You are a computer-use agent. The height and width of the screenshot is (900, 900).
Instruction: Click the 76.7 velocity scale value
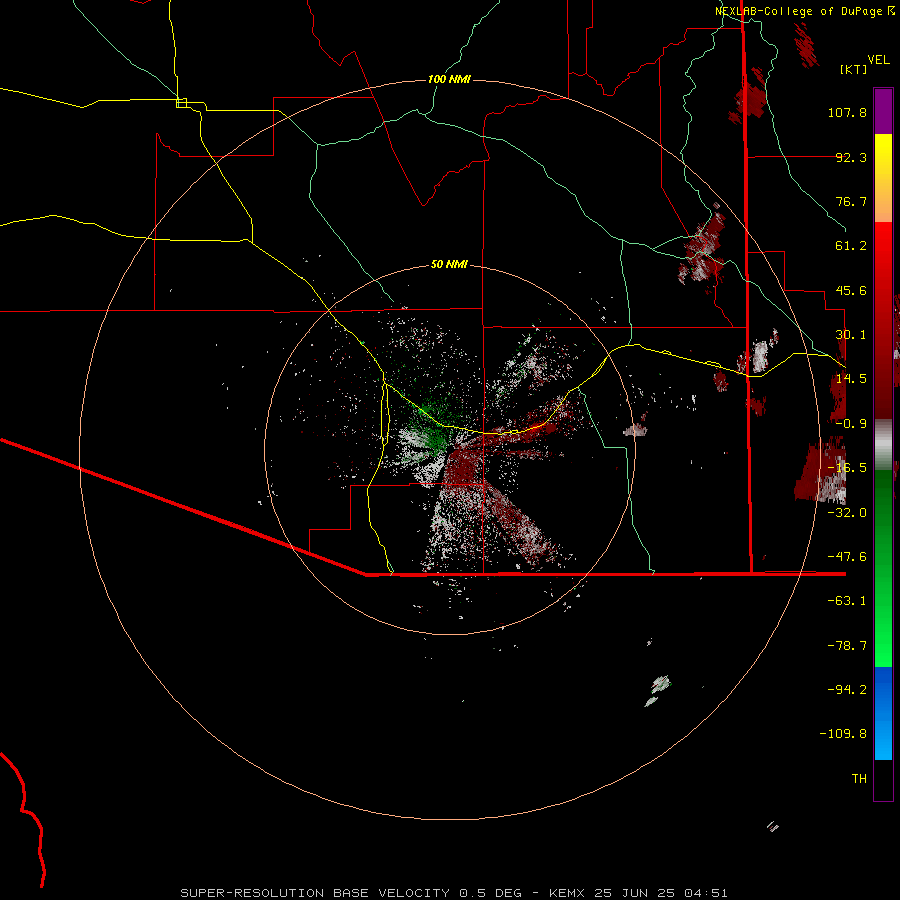click(851, 201)
